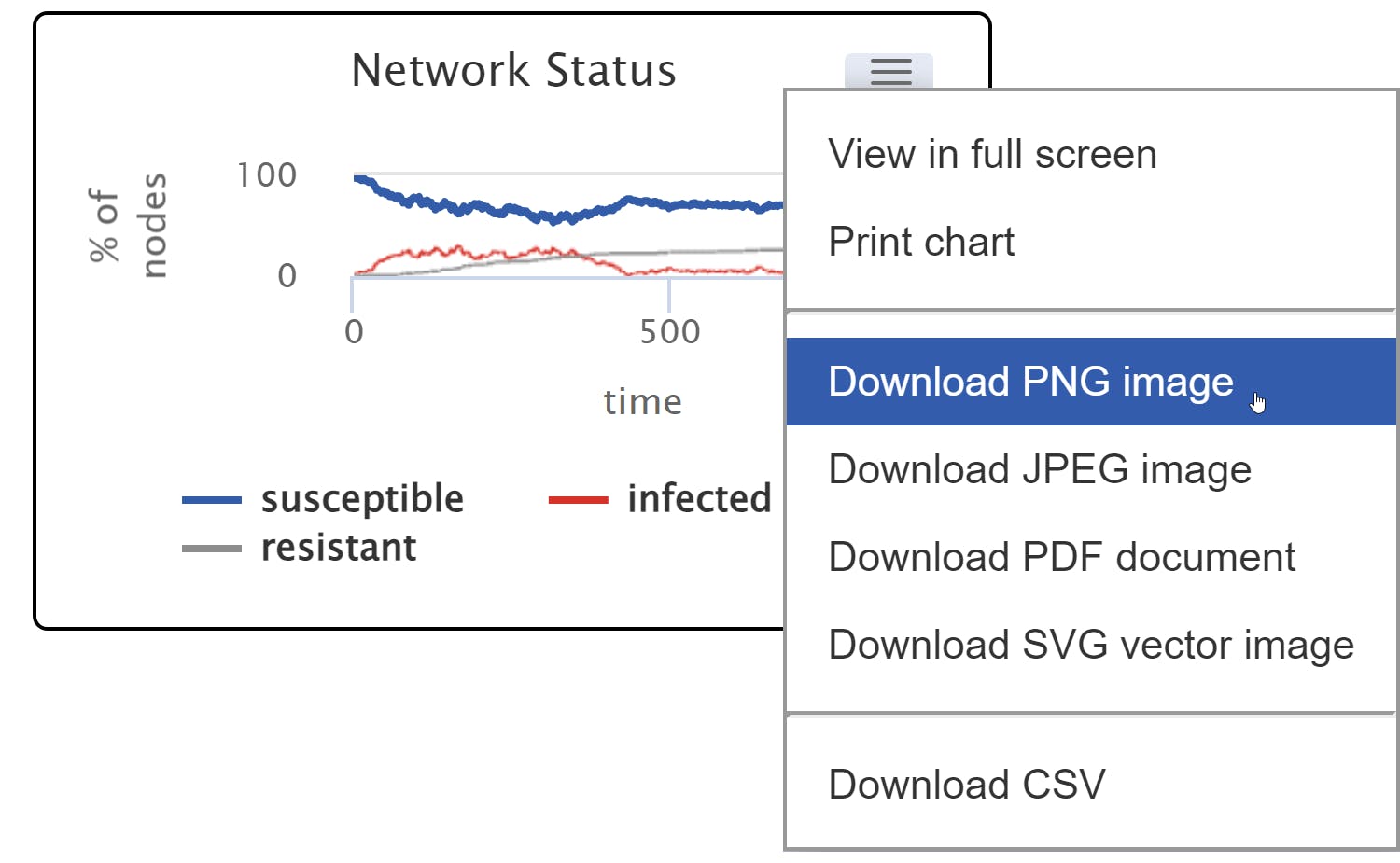The image size is (1400, 863).
Task: Click Download PNG image
Action: tap(1030, 382)
